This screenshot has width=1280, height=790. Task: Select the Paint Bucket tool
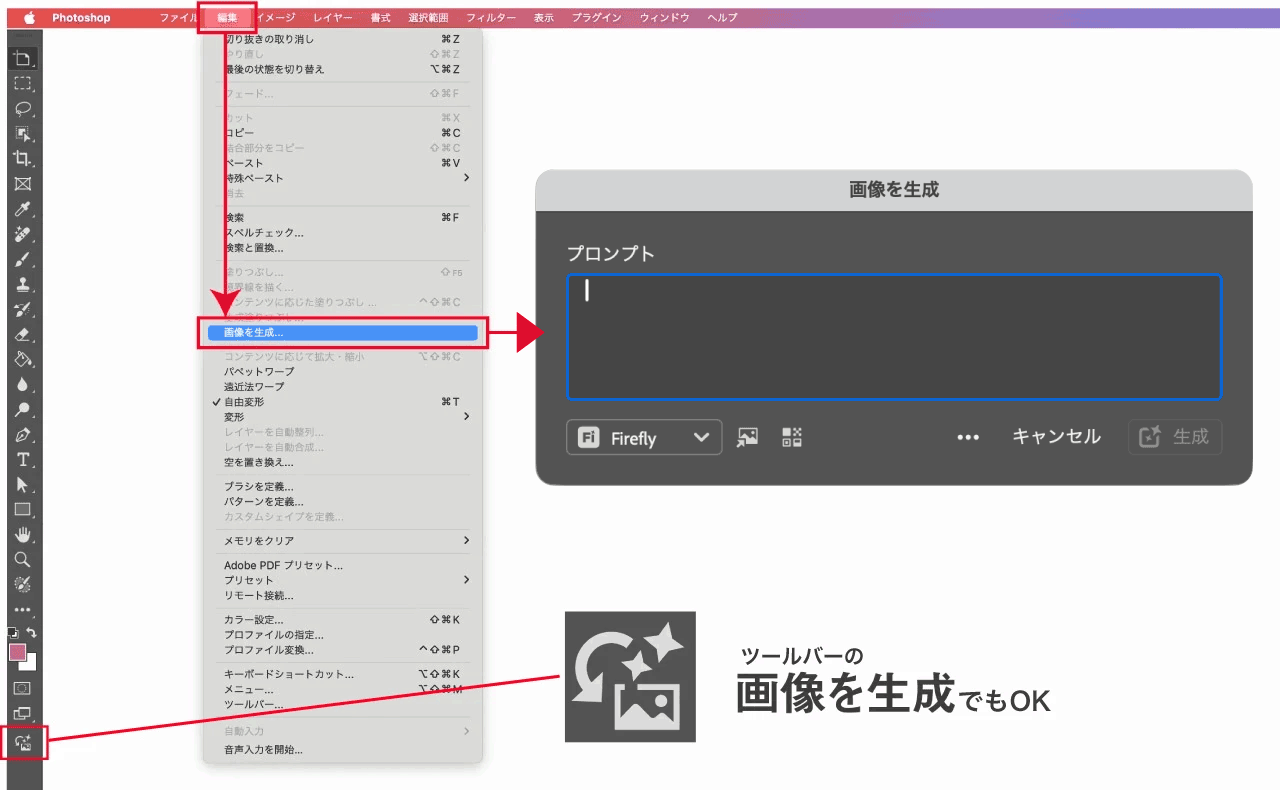(x=23, y=359)
